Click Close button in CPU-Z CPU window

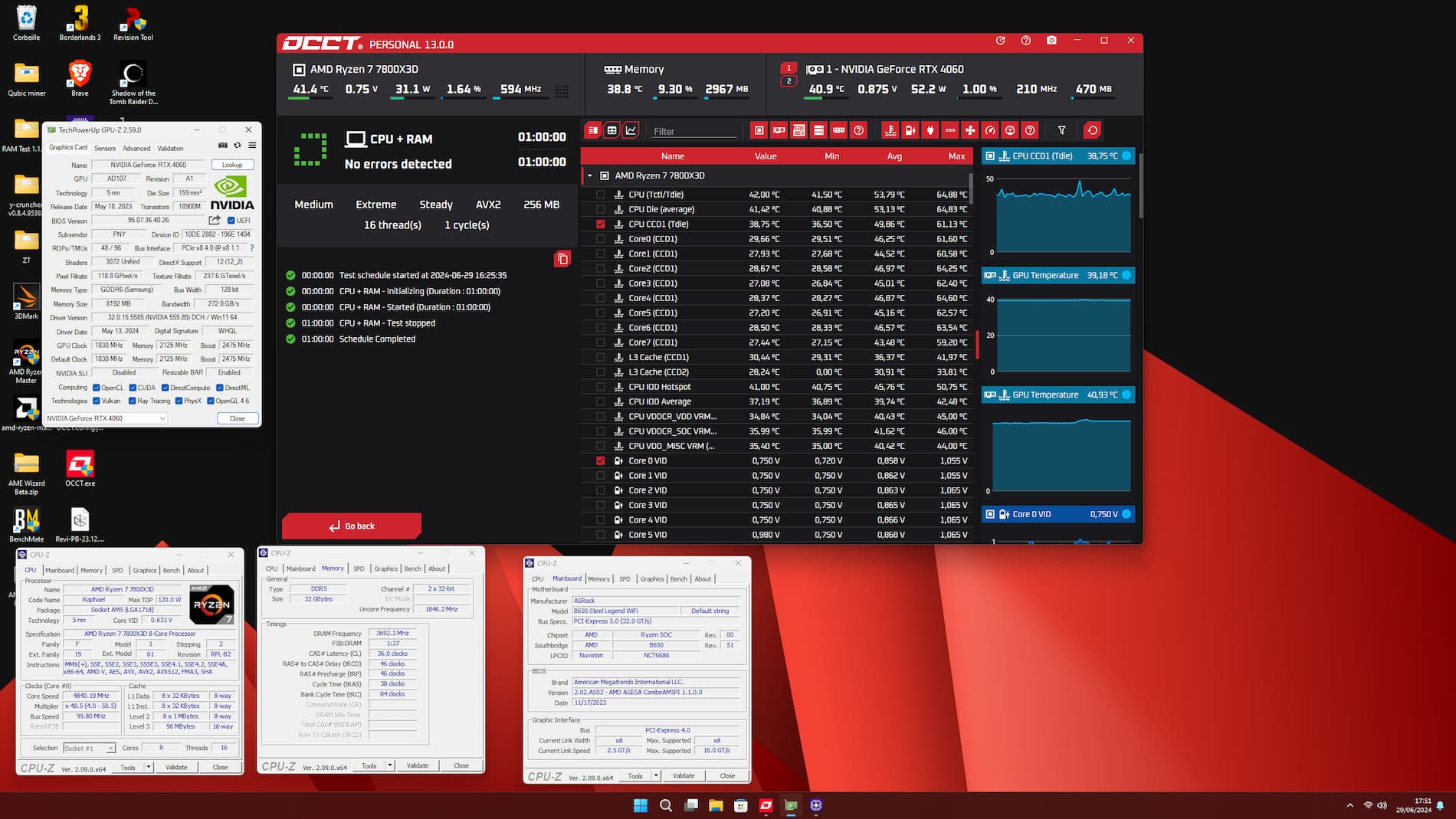coord(220,767)
